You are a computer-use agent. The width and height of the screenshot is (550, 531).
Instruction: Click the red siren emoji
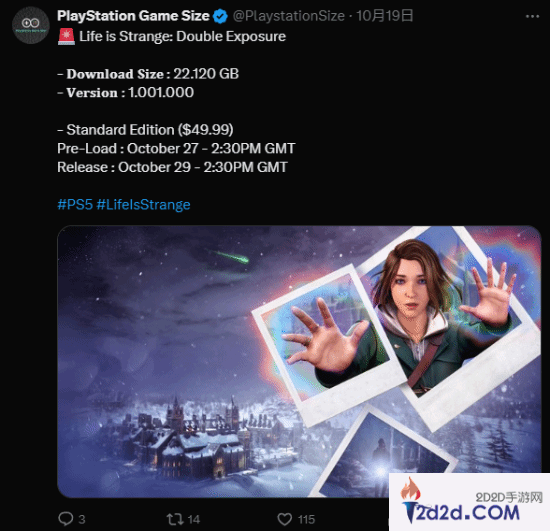tap(66, 36)
